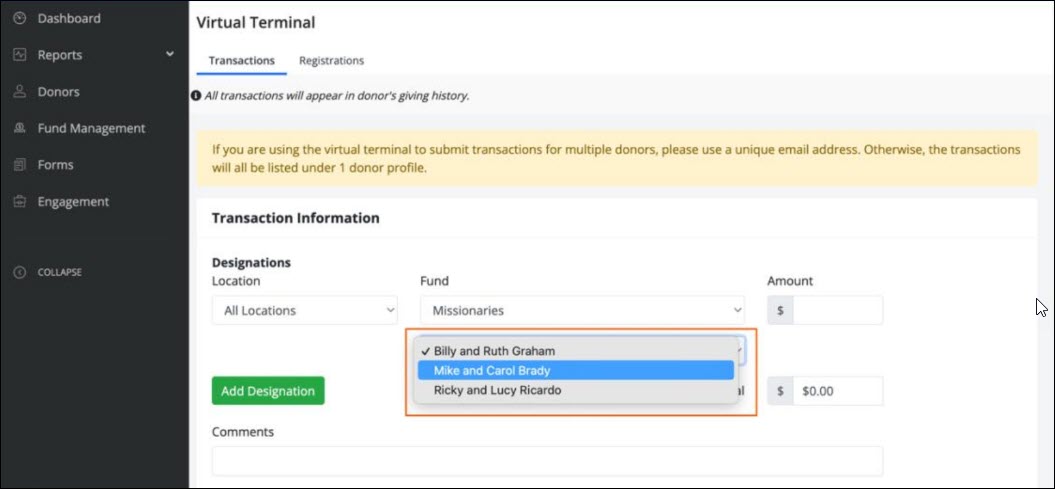Open the All Locations dropdown

(x=304, y=310)
